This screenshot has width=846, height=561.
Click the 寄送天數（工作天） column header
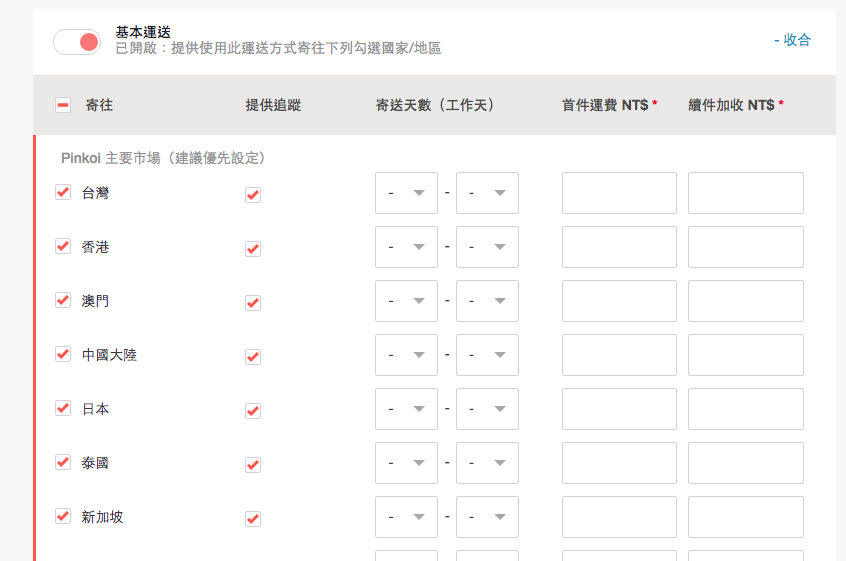point(435,105)
